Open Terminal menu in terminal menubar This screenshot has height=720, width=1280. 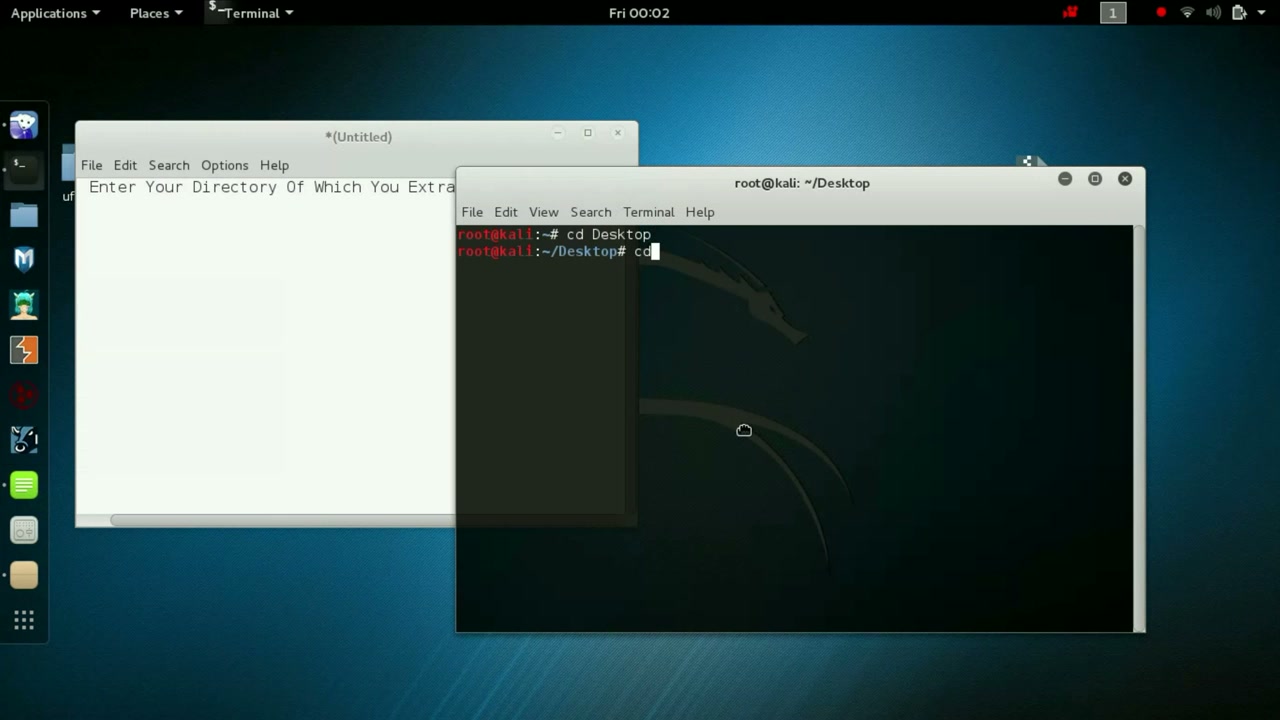[x=649, y=212]
